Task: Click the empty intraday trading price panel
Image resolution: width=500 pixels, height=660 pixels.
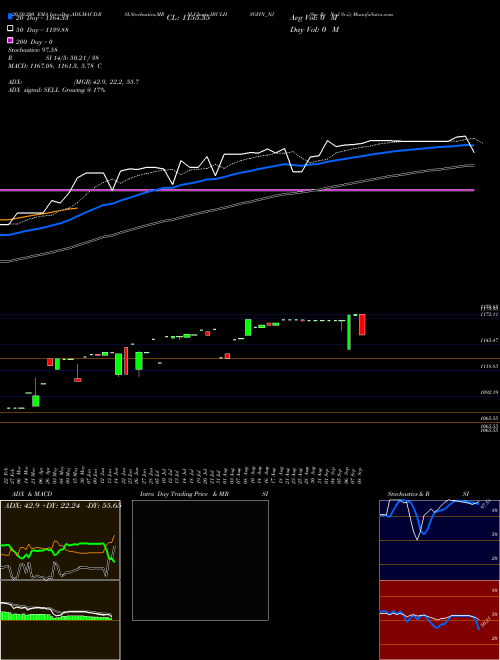Action: point(200,560)
